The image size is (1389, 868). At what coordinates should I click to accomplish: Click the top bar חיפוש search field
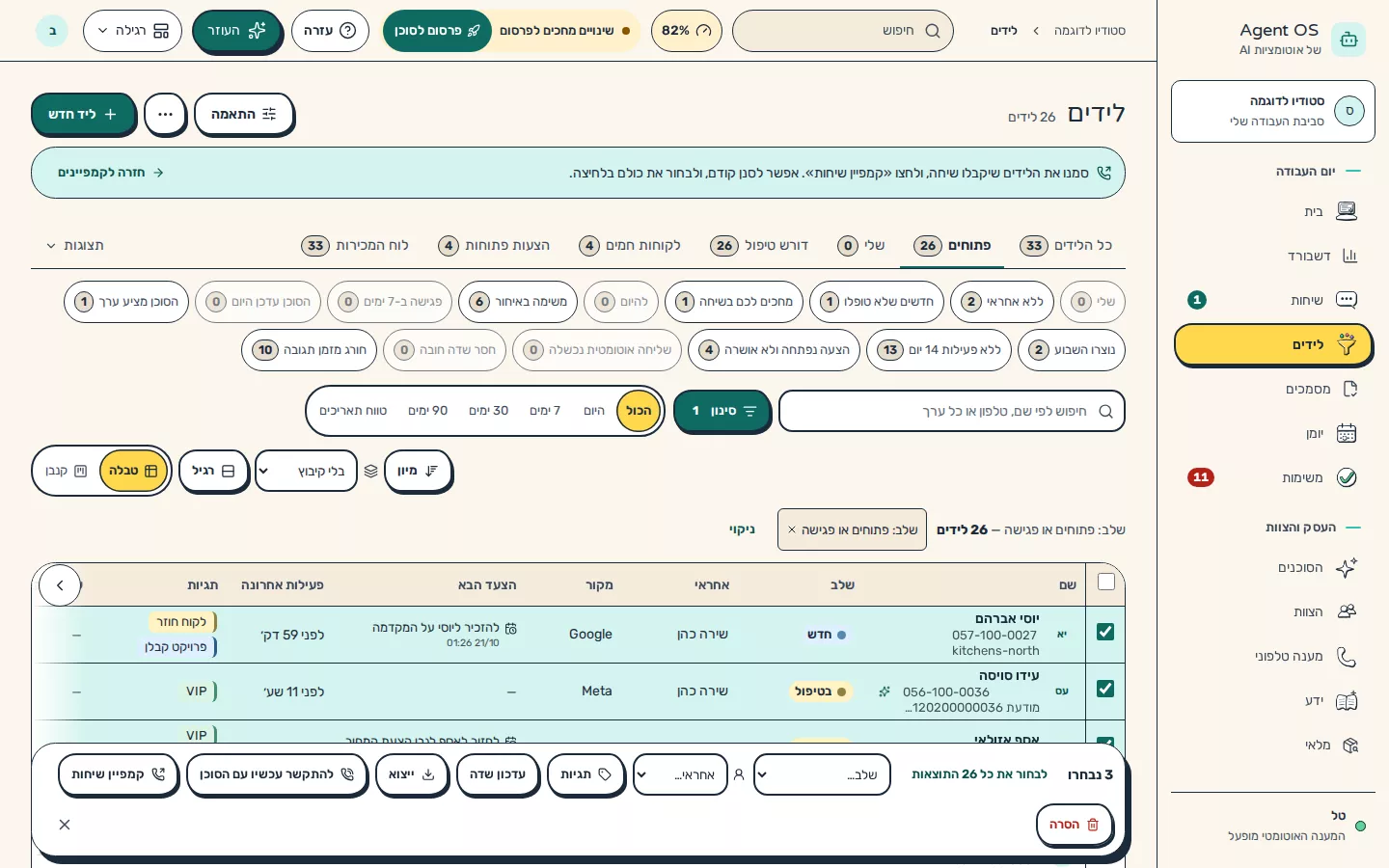click(x=843, y=31)
